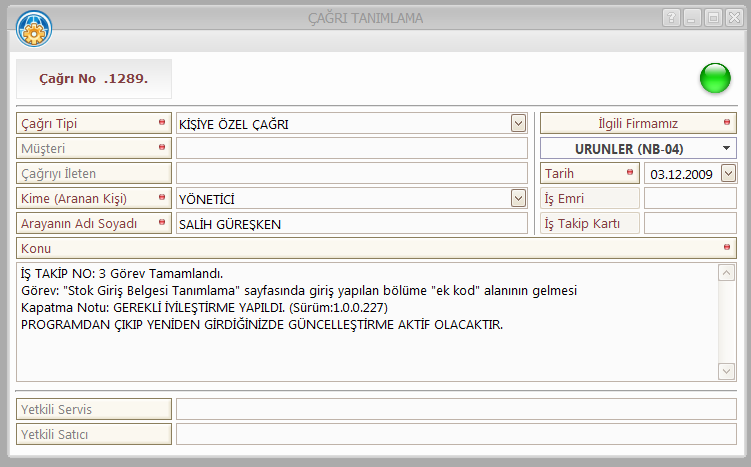Viewport: 751px width, 467px height.
Task: Click the Konu header bar
Action: click(370, 247)
